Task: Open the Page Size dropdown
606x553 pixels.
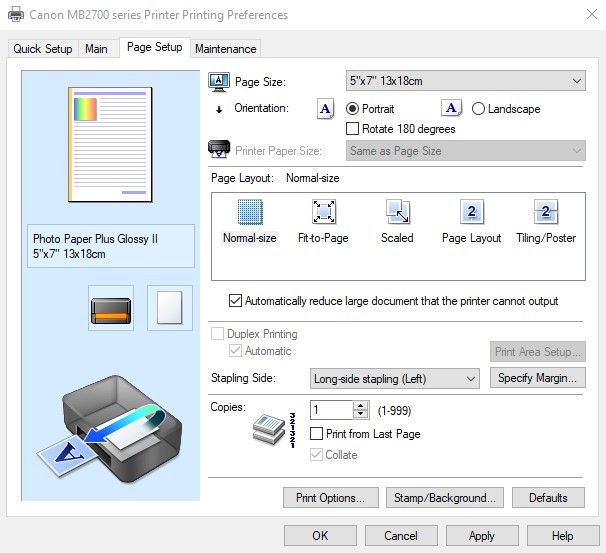Action: pyautogui.click(x=465, y=80)
